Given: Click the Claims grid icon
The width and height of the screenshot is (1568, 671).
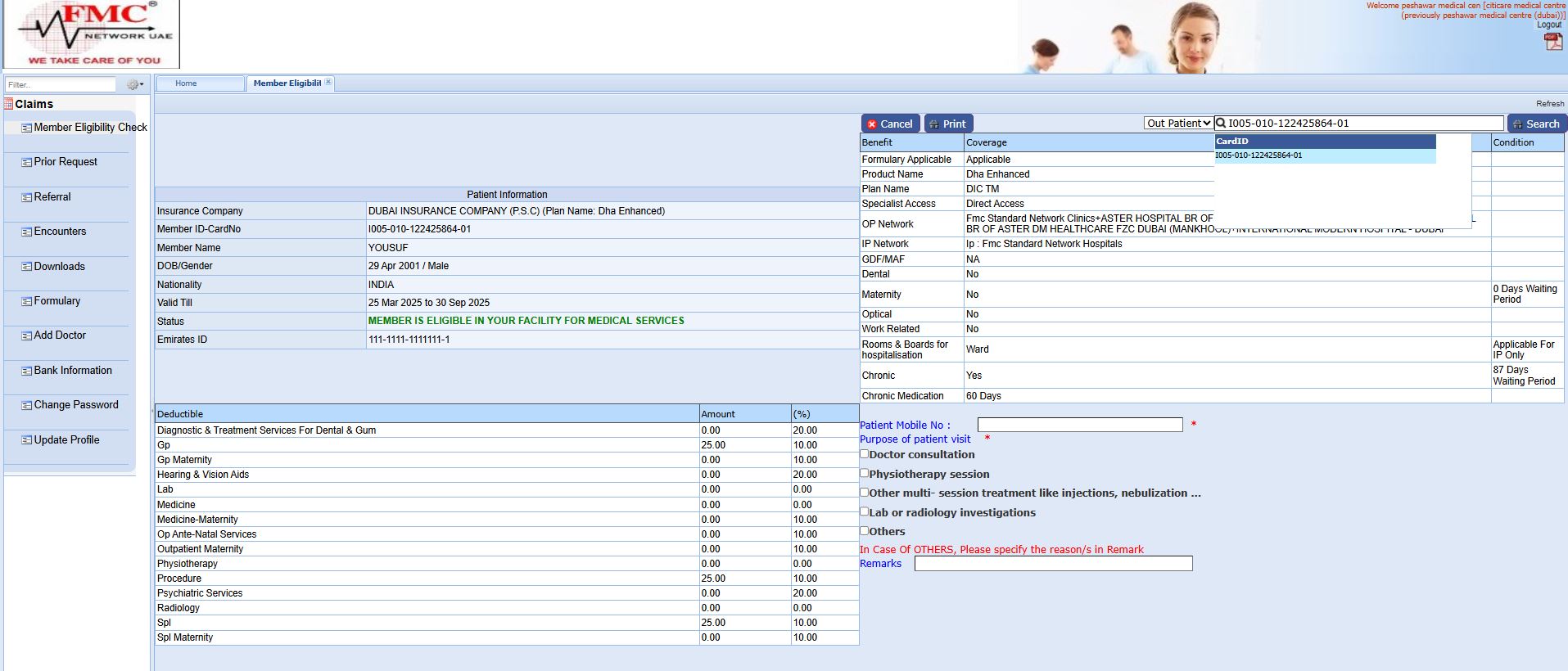Looking at the screenshot, I should [x=9, y=104].
